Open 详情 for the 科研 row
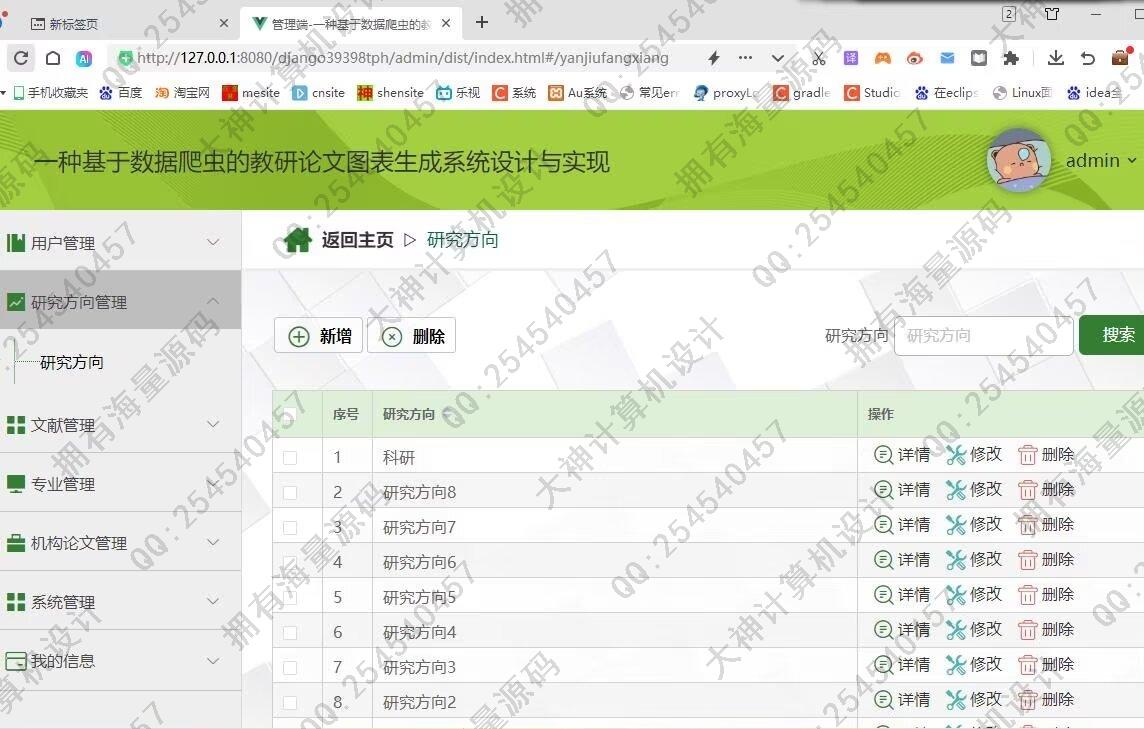The image size is (1144, 729). click(902, 455)
